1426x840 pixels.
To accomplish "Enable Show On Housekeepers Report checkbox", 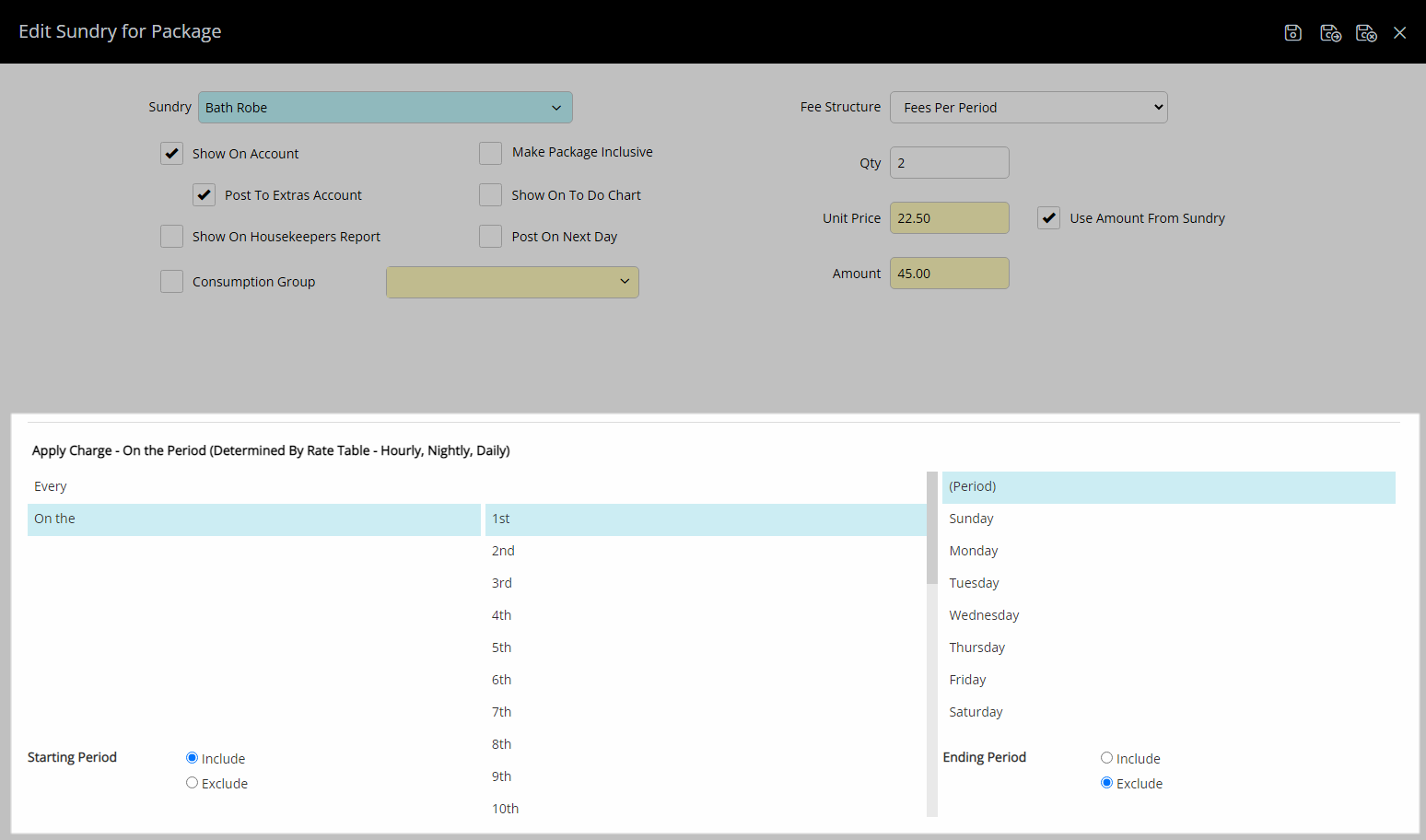I will click(x=172, y=237).
